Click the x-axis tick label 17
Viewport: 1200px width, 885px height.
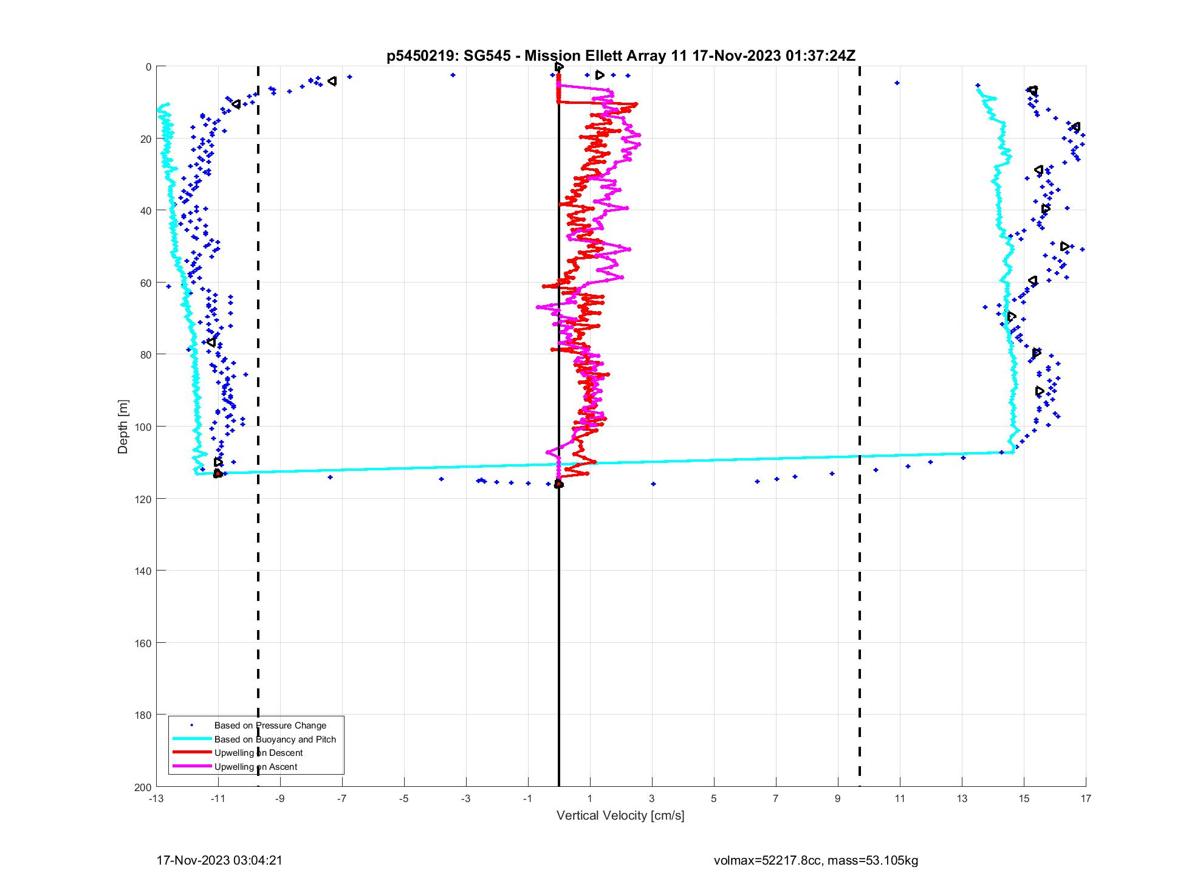(1086, 799)
